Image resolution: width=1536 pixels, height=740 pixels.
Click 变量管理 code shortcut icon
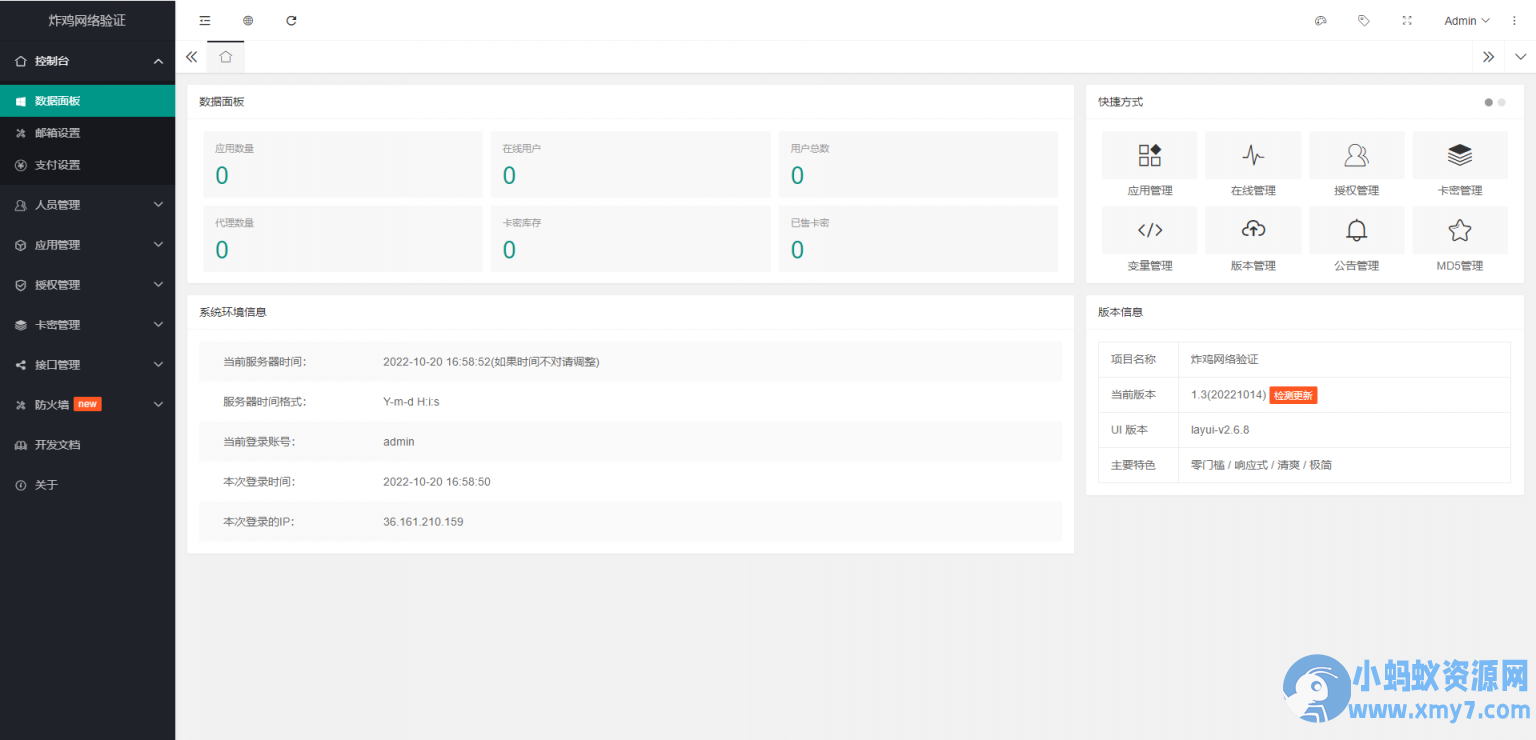tap(1149, 230)
